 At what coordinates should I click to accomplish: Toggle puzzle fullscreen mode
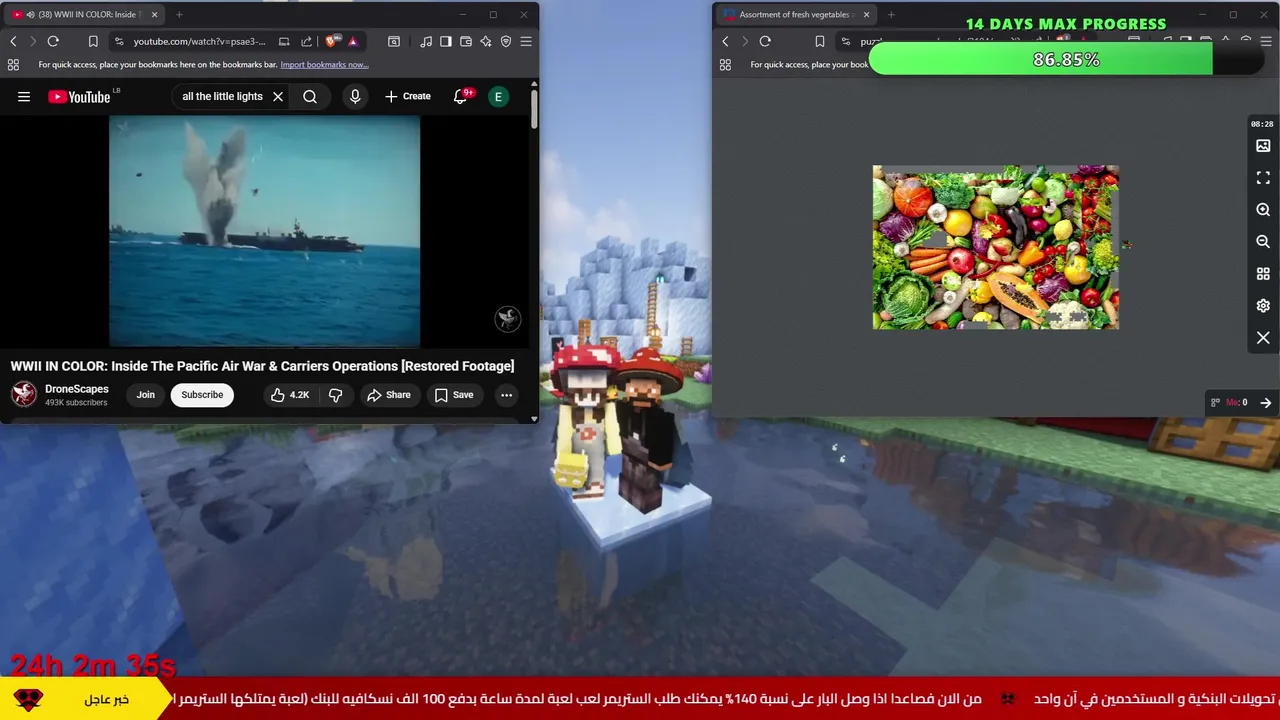click(x=1263, y=178)
